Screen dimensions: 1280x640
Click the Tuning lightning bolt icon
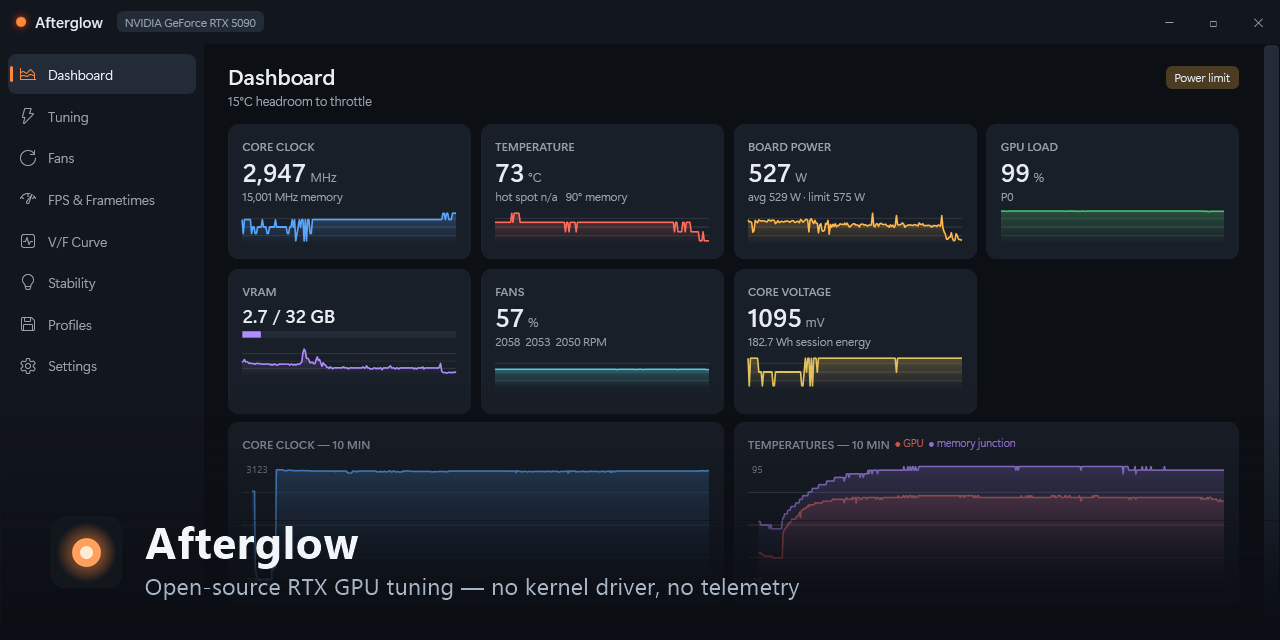click(x=28, y=117)
